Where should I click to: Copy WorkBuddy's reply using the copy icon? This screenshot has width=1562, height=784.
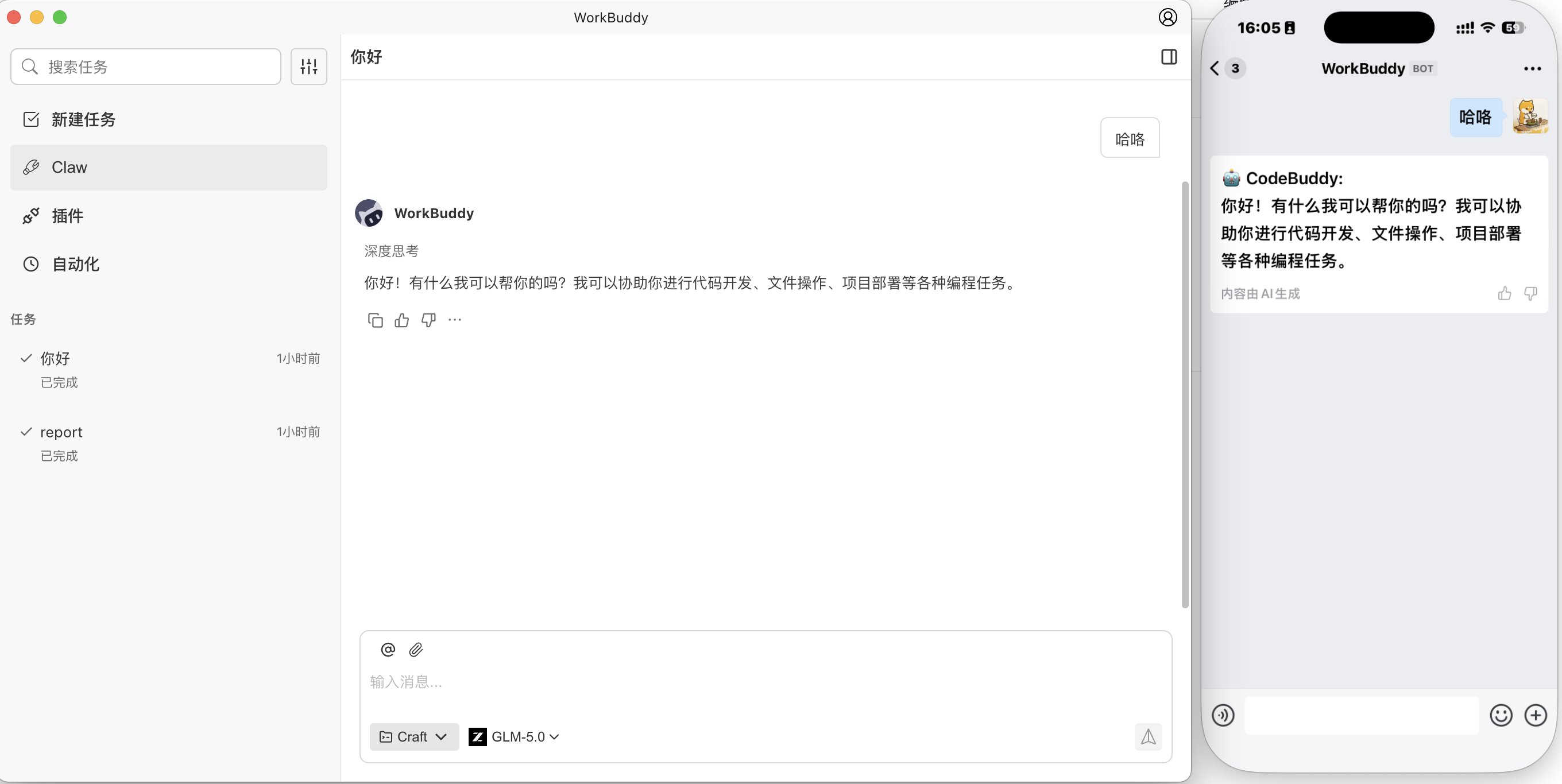(x=375, y=319)
